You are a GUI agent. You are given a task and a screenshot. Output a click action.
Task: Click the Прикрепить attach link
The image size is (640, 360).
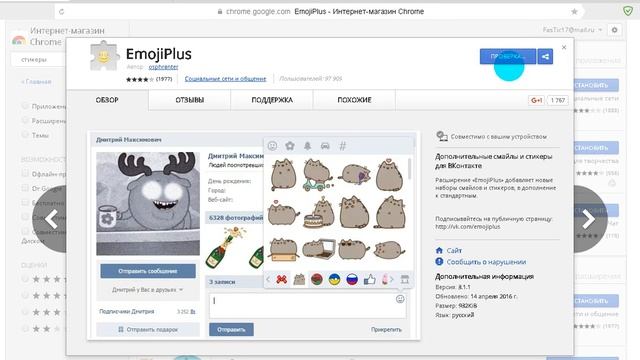pyautogui.click(x=386, y=329)
